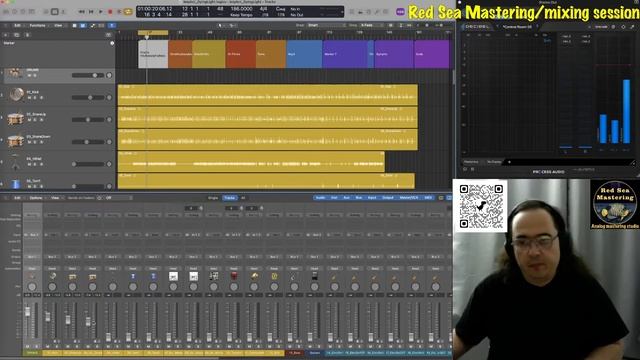Click the blue marker region in marker track
This screenshot has height=360, width=640.
click(304, 54)
